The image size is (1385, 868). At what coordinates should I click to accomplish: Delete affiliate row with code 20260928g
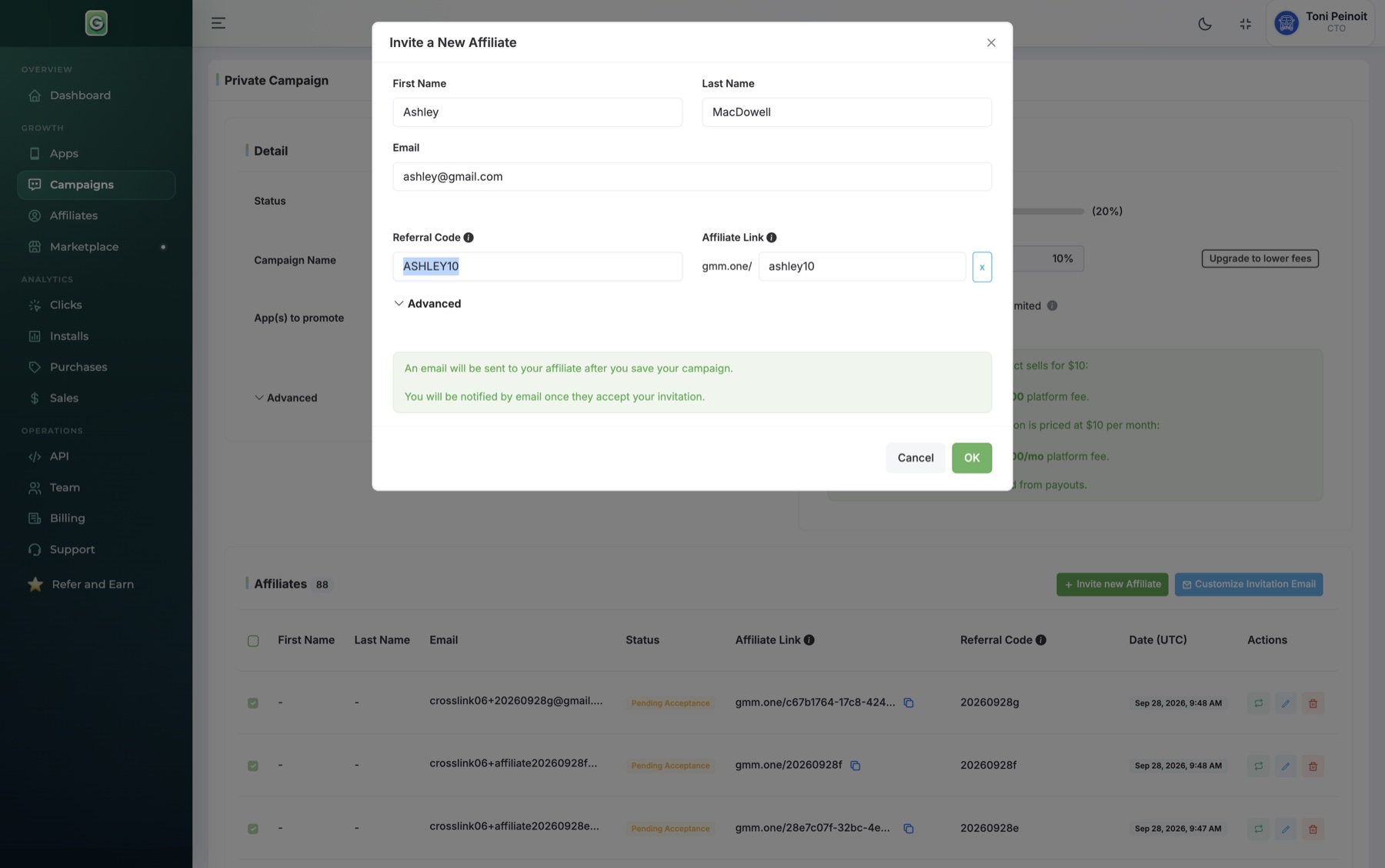point(1313,703)
